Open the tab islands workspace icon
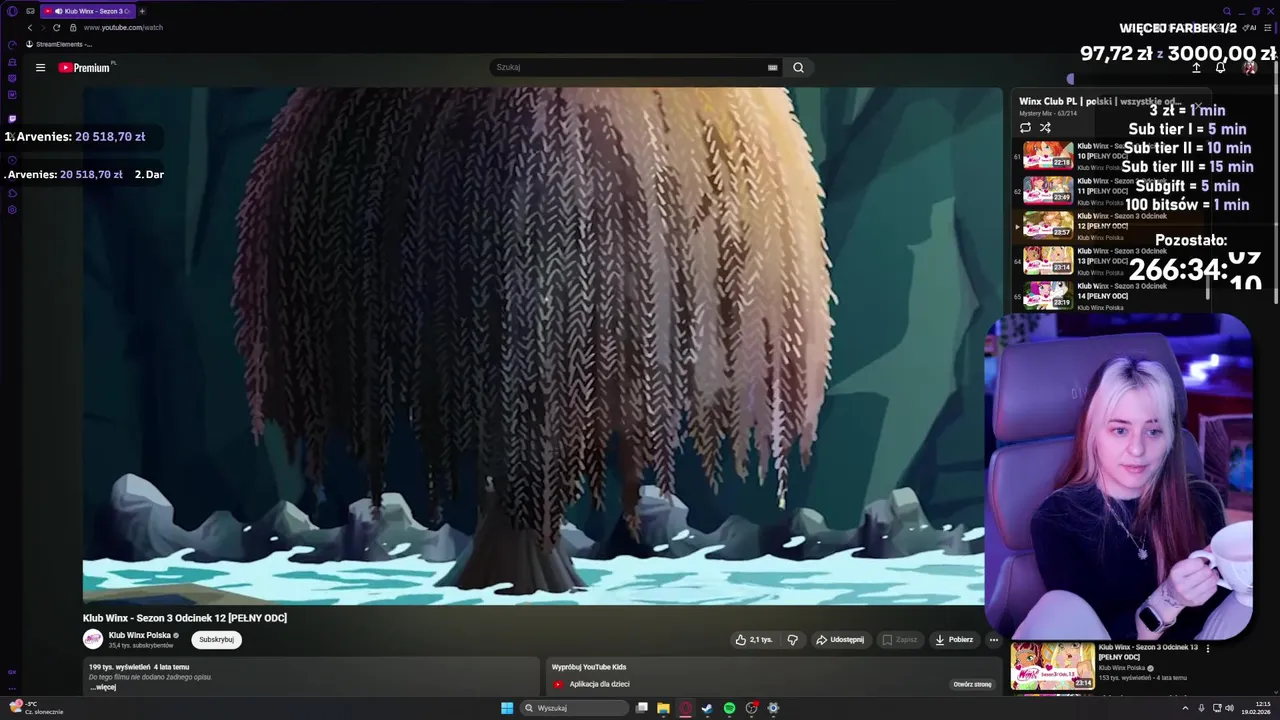Viewport: 1280px width, 720px height. tap(31, 11)
